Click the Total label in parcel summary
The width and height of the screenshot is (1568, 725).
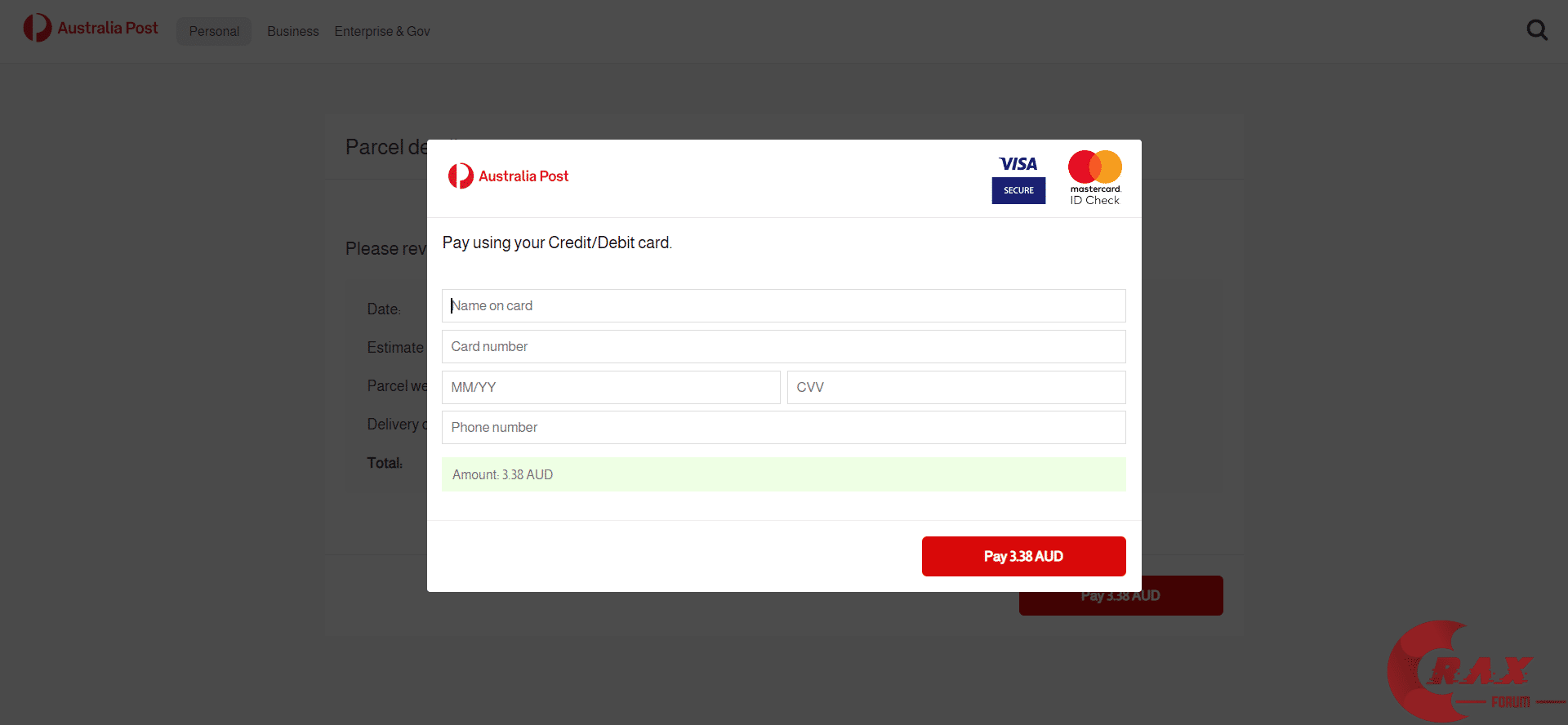coord(385,463)
